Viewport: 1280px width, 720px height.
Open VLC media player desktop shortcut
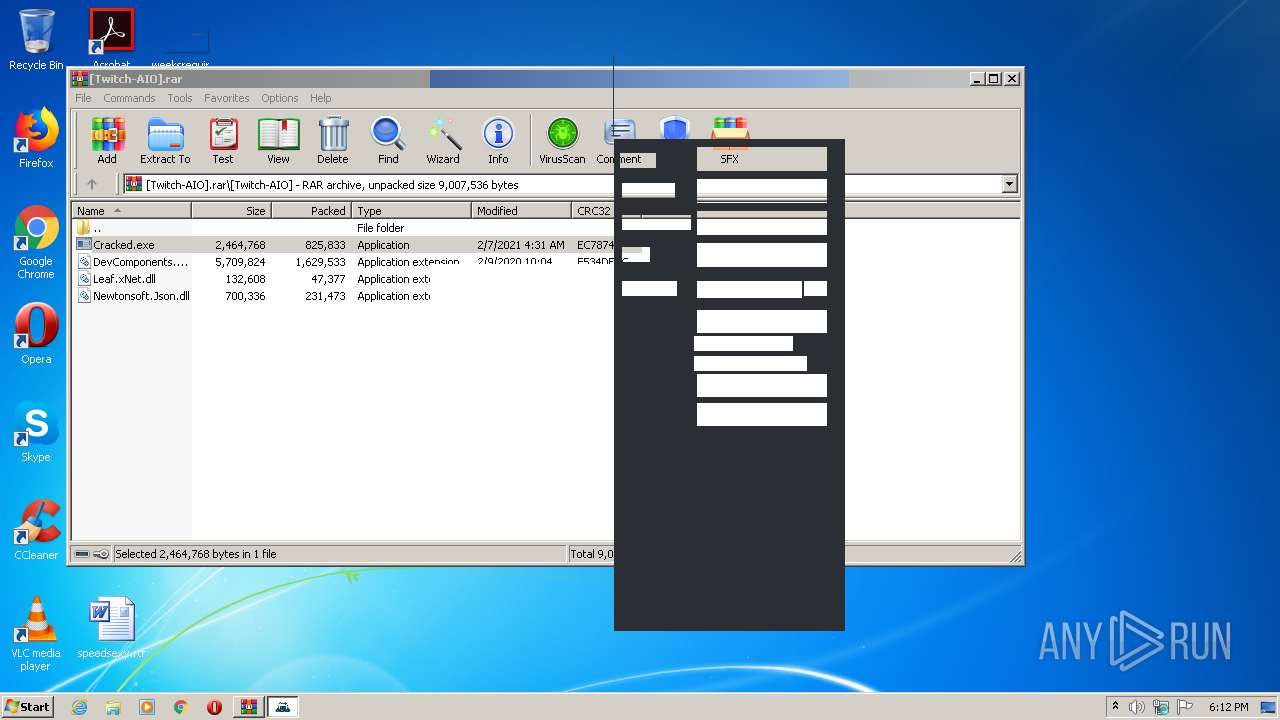[x=36, y=634]
